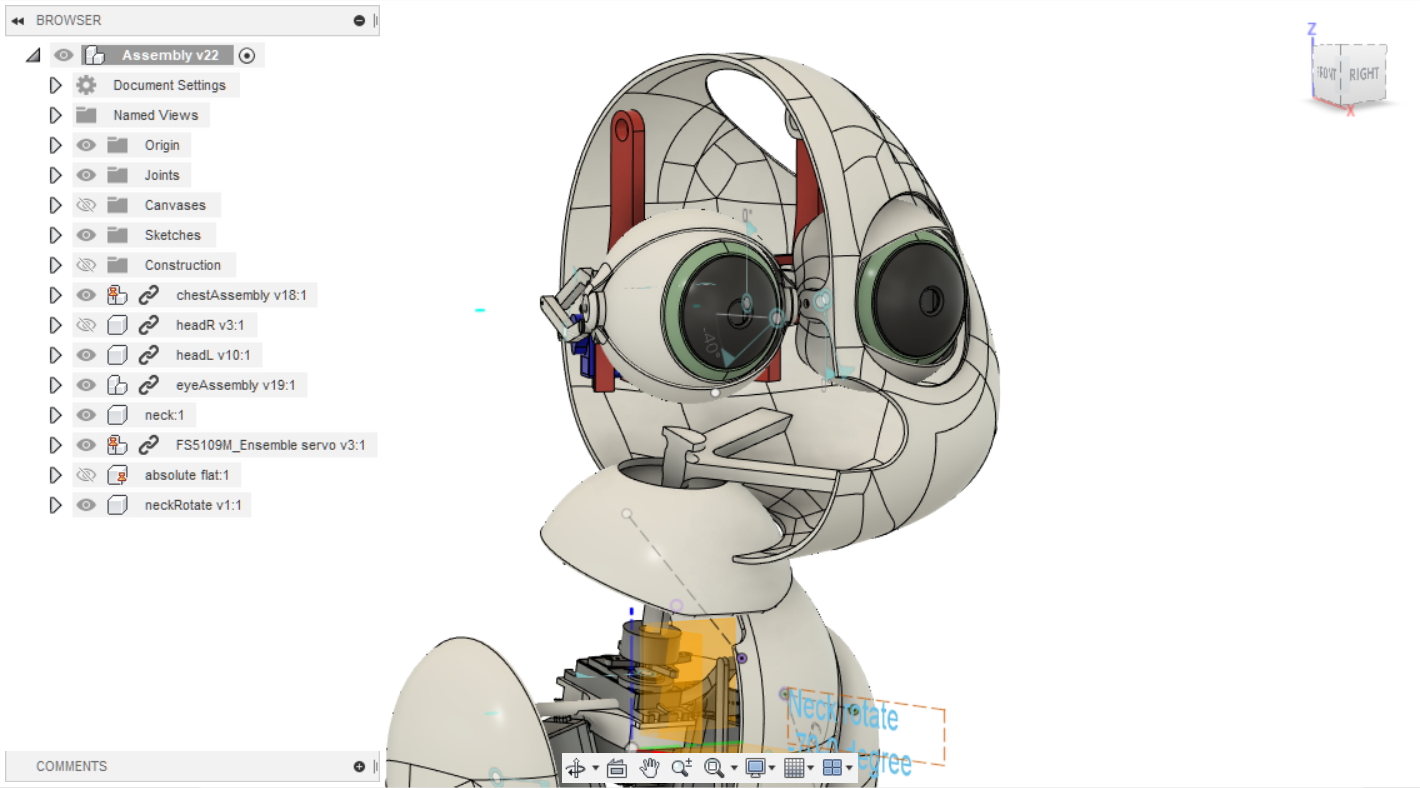Open the Display Settings dropdown menu
The height and width of the screenshot is (788, 1420).
point(772,768)
